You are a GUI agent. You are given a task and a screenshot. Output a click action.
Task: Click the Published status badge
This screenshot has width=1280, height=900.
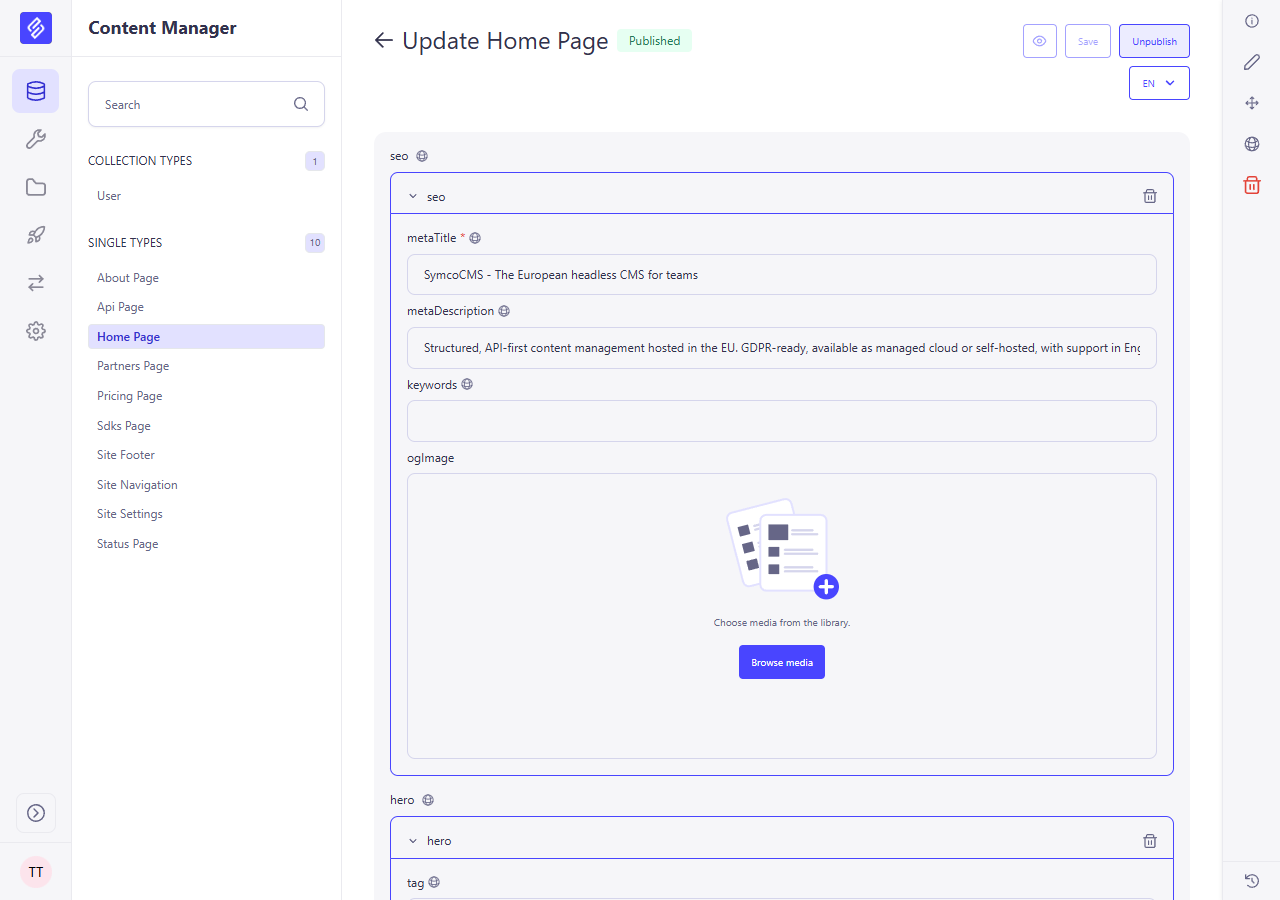tap(654, 41)
